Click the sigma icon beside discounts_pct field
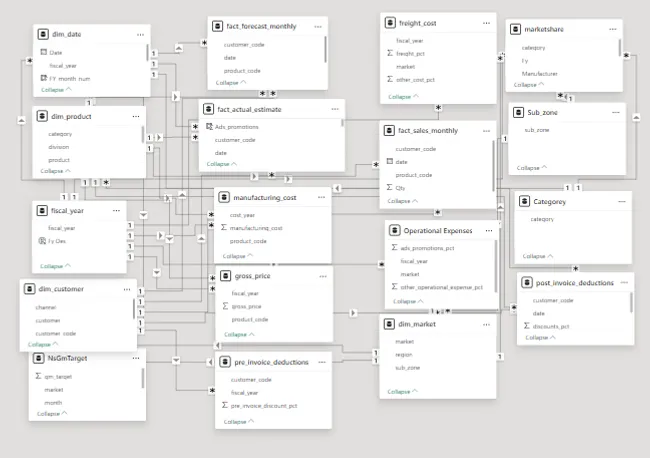This screenshot has height=458, width=650. coord(526,326)
